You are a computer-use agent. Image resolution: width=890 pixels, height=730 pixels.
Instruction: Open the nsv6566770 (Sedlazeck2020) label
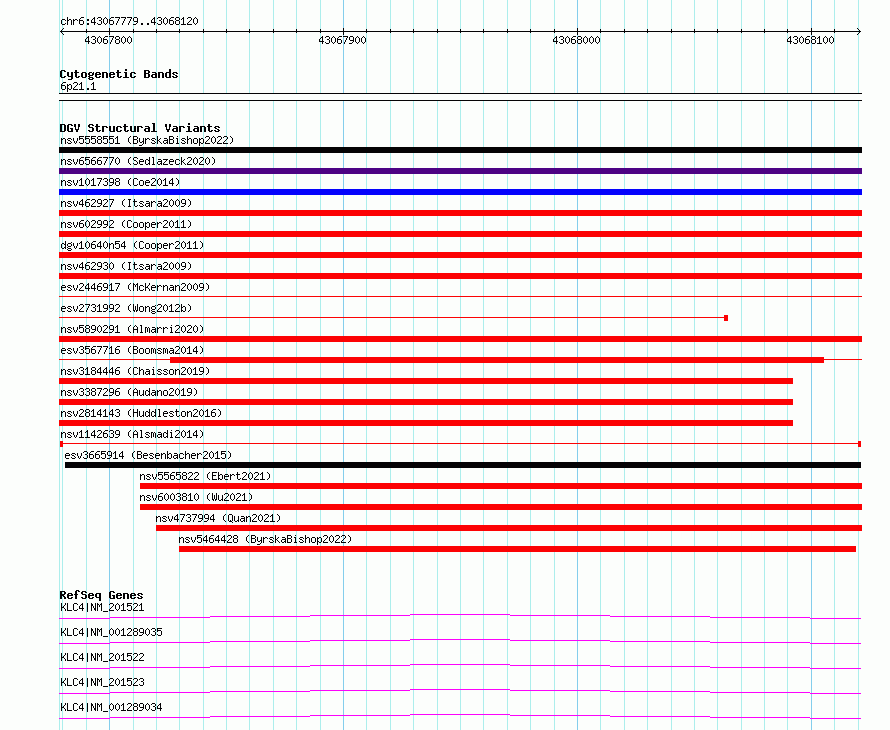(138, 161)
